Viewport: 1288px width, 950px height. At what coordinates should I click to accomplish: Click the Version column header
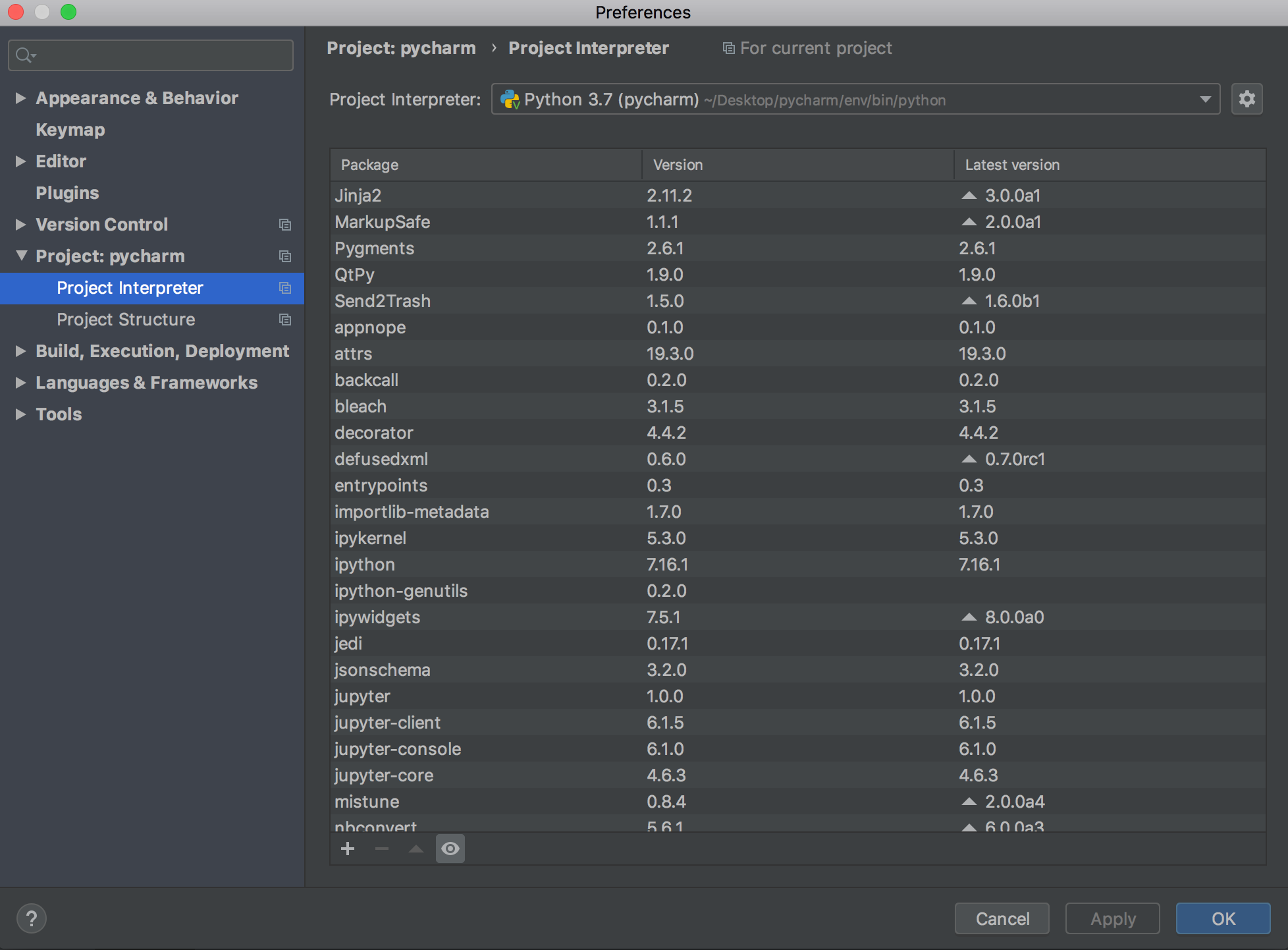tap(798, 165)
